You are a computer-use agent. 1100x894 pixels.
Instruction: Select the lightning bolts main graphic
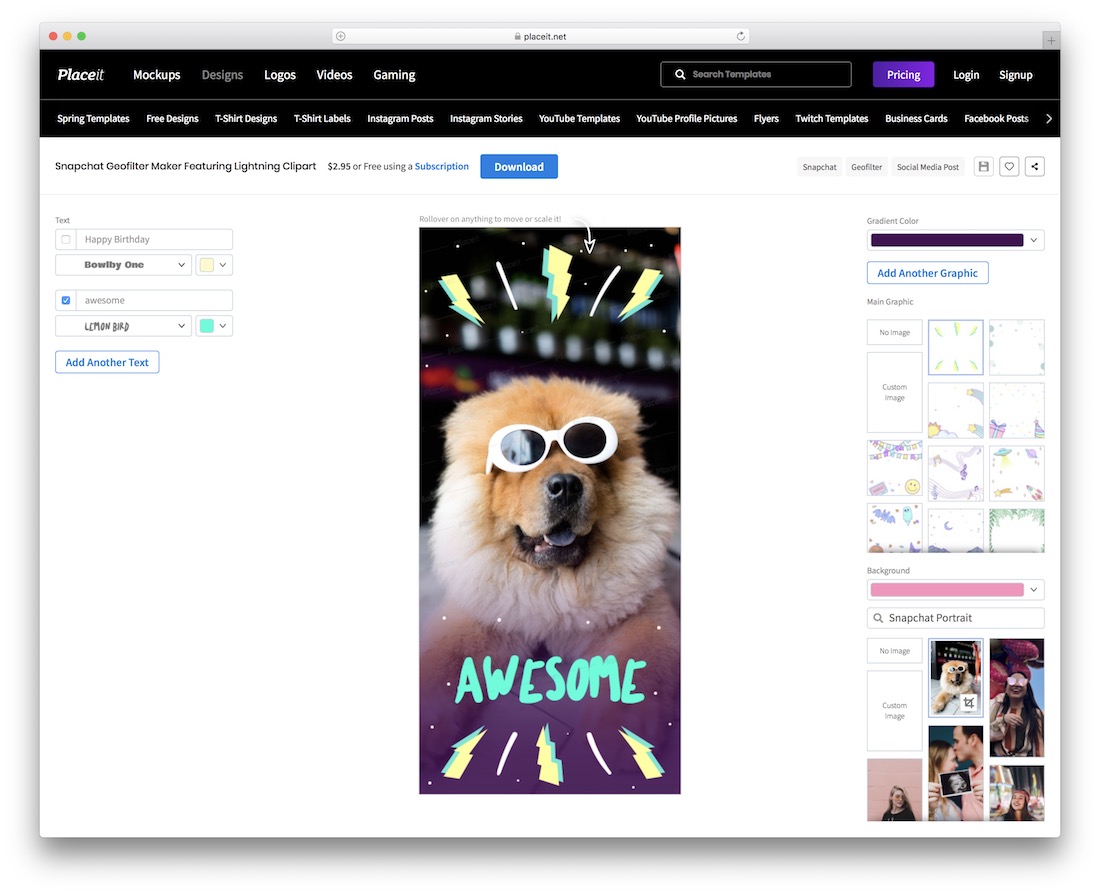[955, 347]
